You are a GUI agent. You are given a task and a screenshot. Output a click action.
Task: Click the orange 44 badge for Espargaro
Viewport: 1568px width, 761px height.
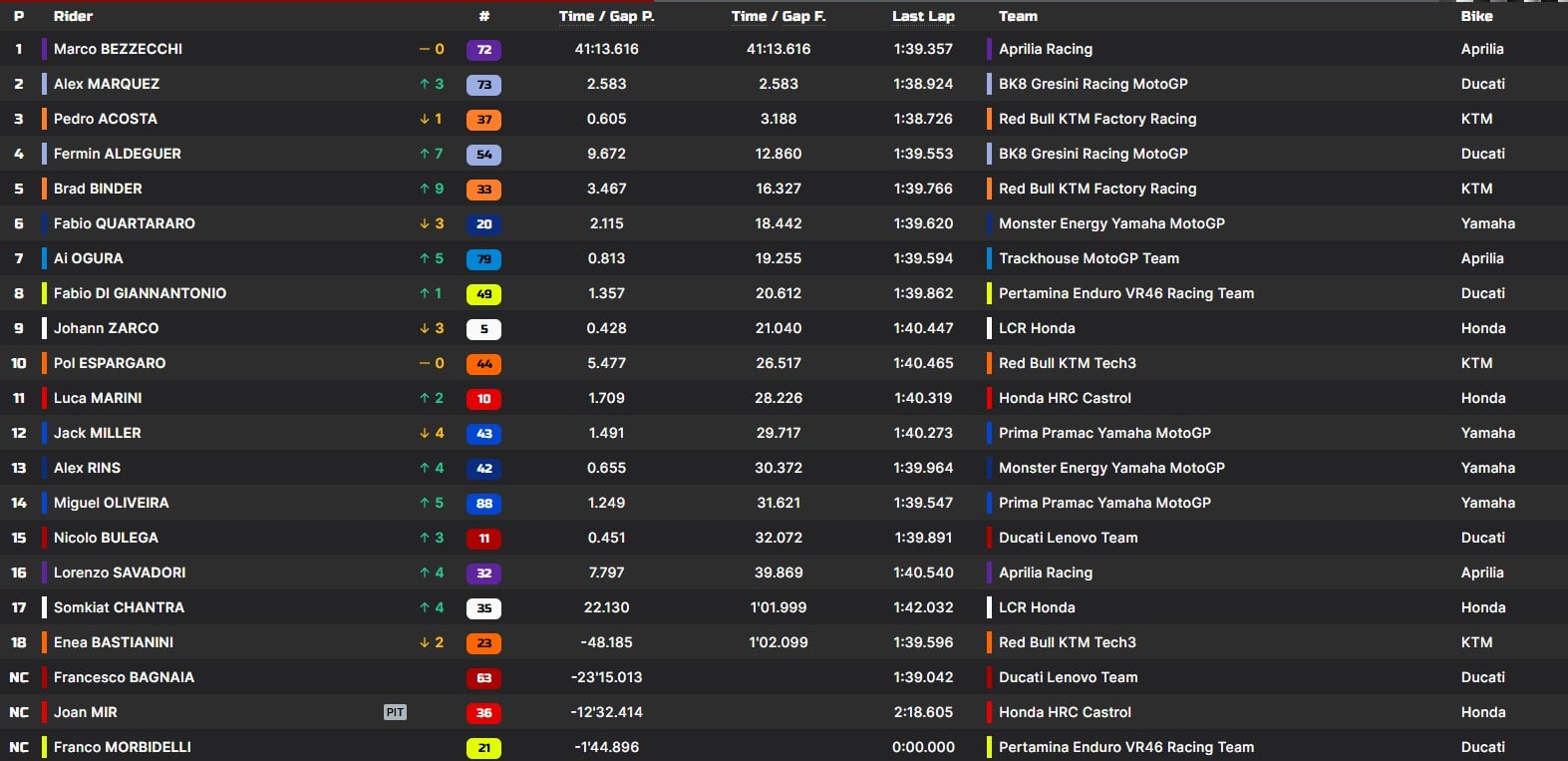pos(483,364)
